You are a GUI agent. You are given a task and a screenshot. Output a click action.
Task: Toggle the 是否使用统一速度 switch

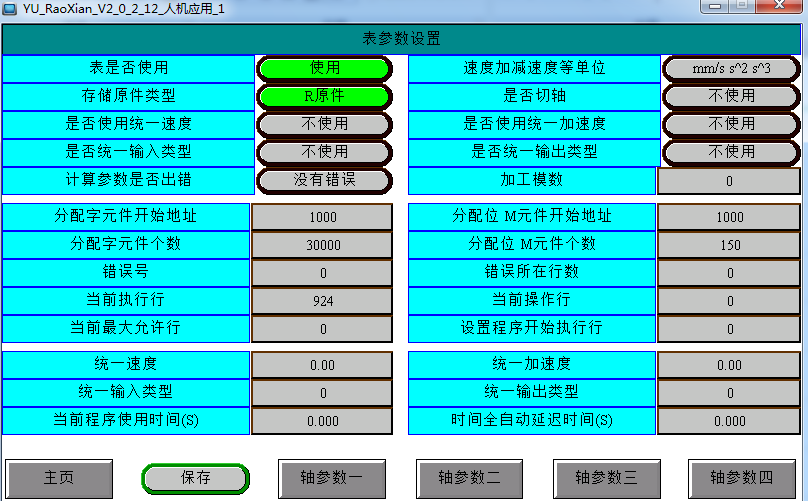[324, 124]
